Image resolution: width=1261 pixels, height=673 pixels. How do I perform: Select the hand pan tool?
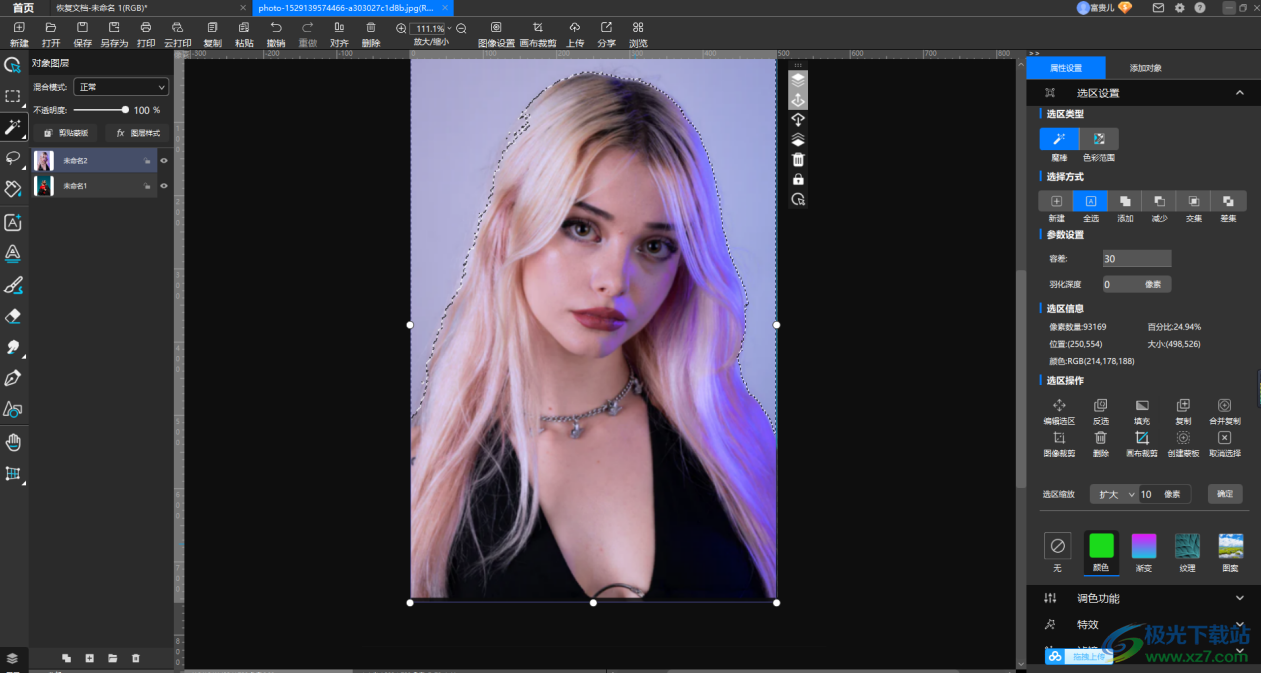tap(13, 442)
